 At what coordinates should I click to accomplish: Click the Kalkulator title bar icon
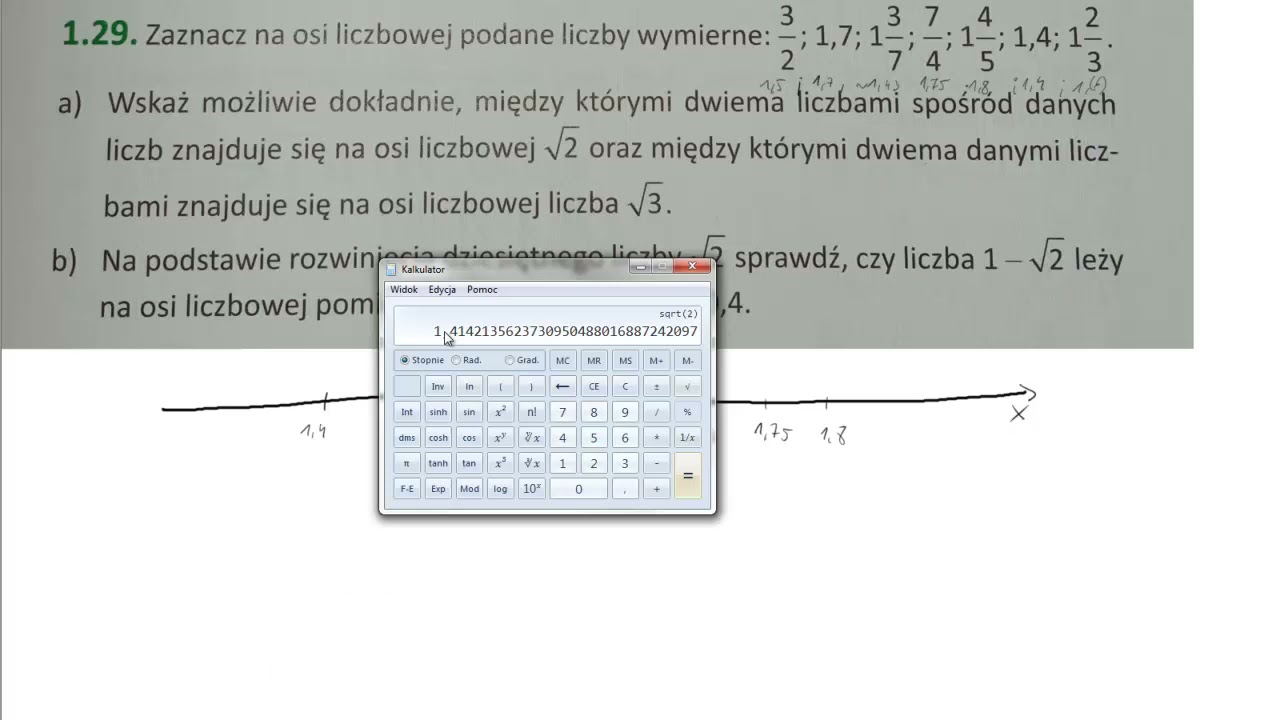(x=392, y=269)
